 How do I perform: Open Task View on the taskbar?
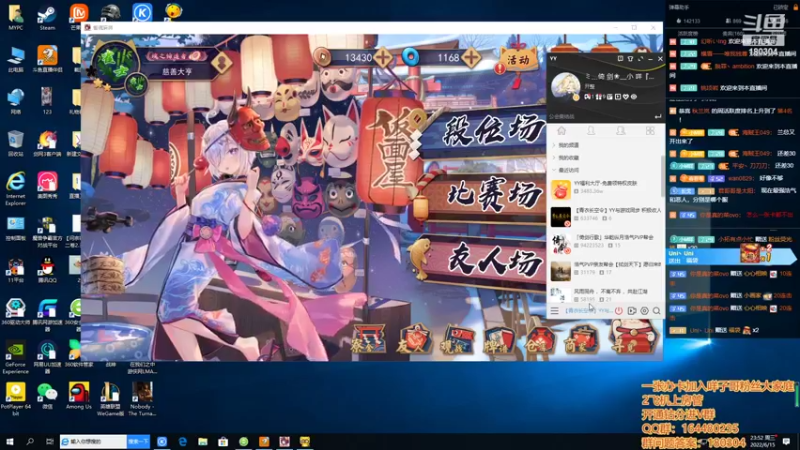click(49, 441)
